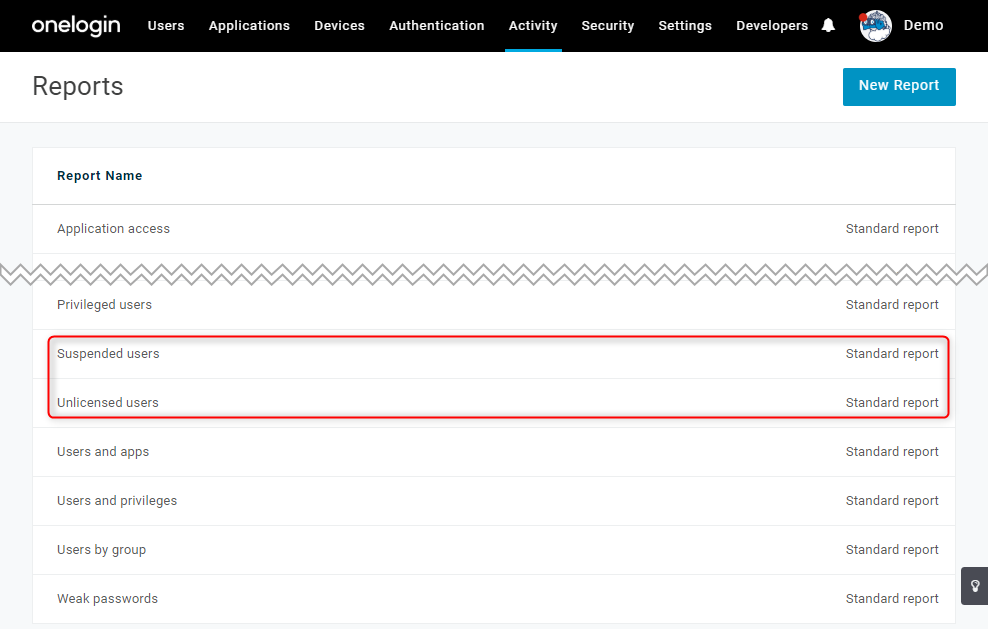The image size is (988, 629).
Task: Open the Weak passwords report
Action: click(494, 599)
